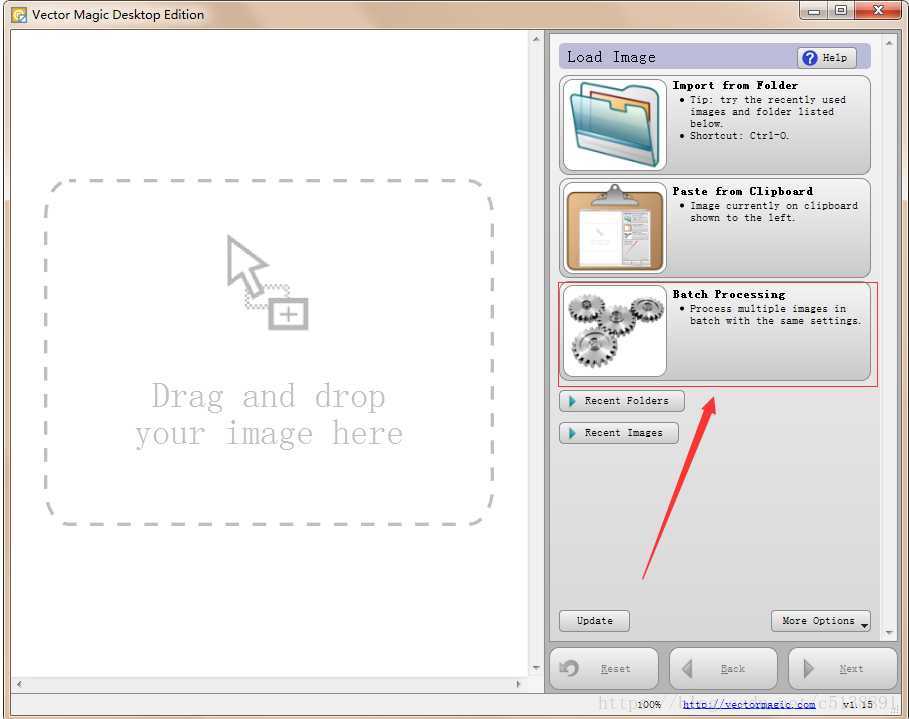909x719 pixels.
Task: Click the drag-and-drop image area
Action: tap(269, 352)
